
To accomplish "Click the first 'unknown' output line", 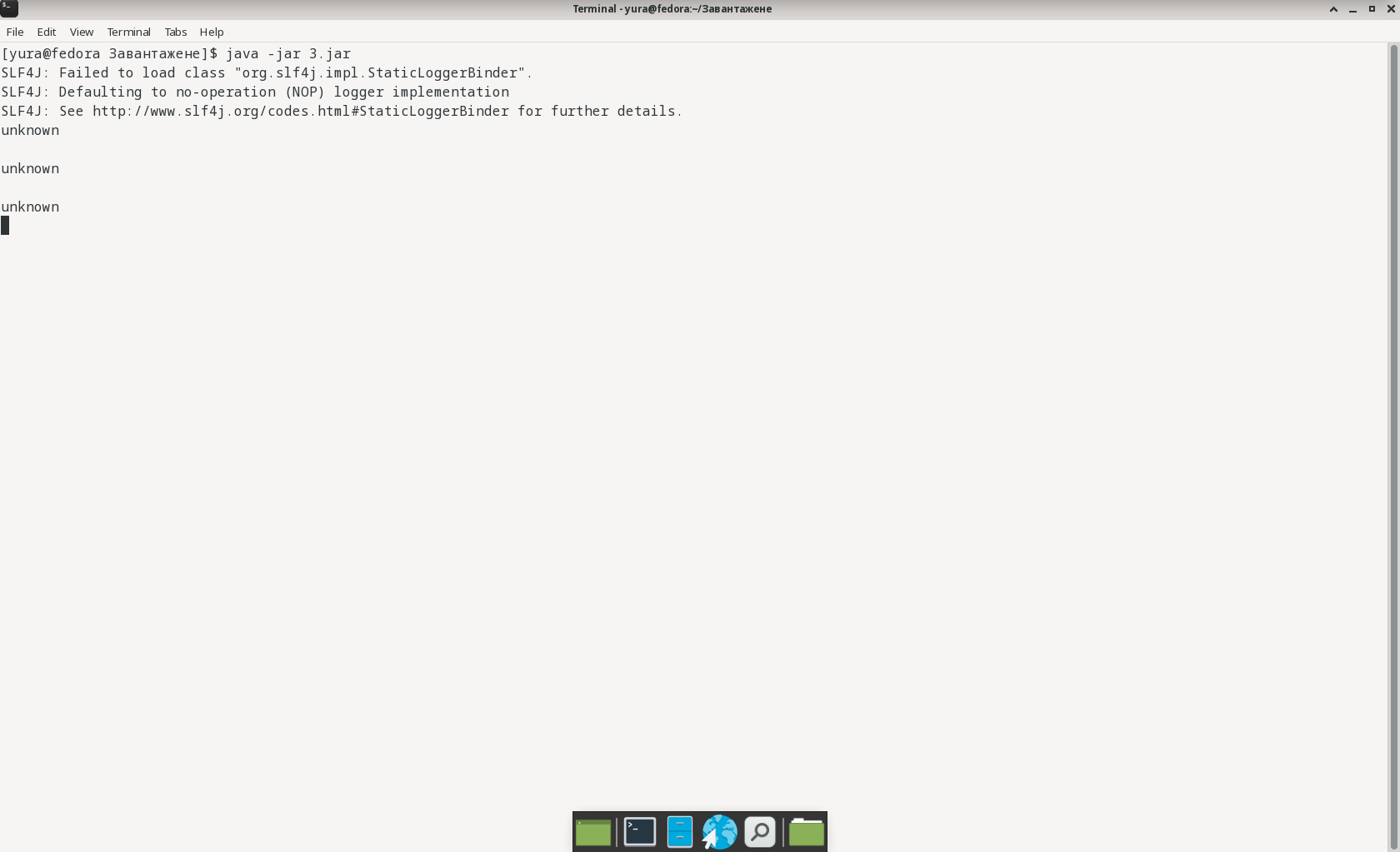I will (x=30, y=130).
